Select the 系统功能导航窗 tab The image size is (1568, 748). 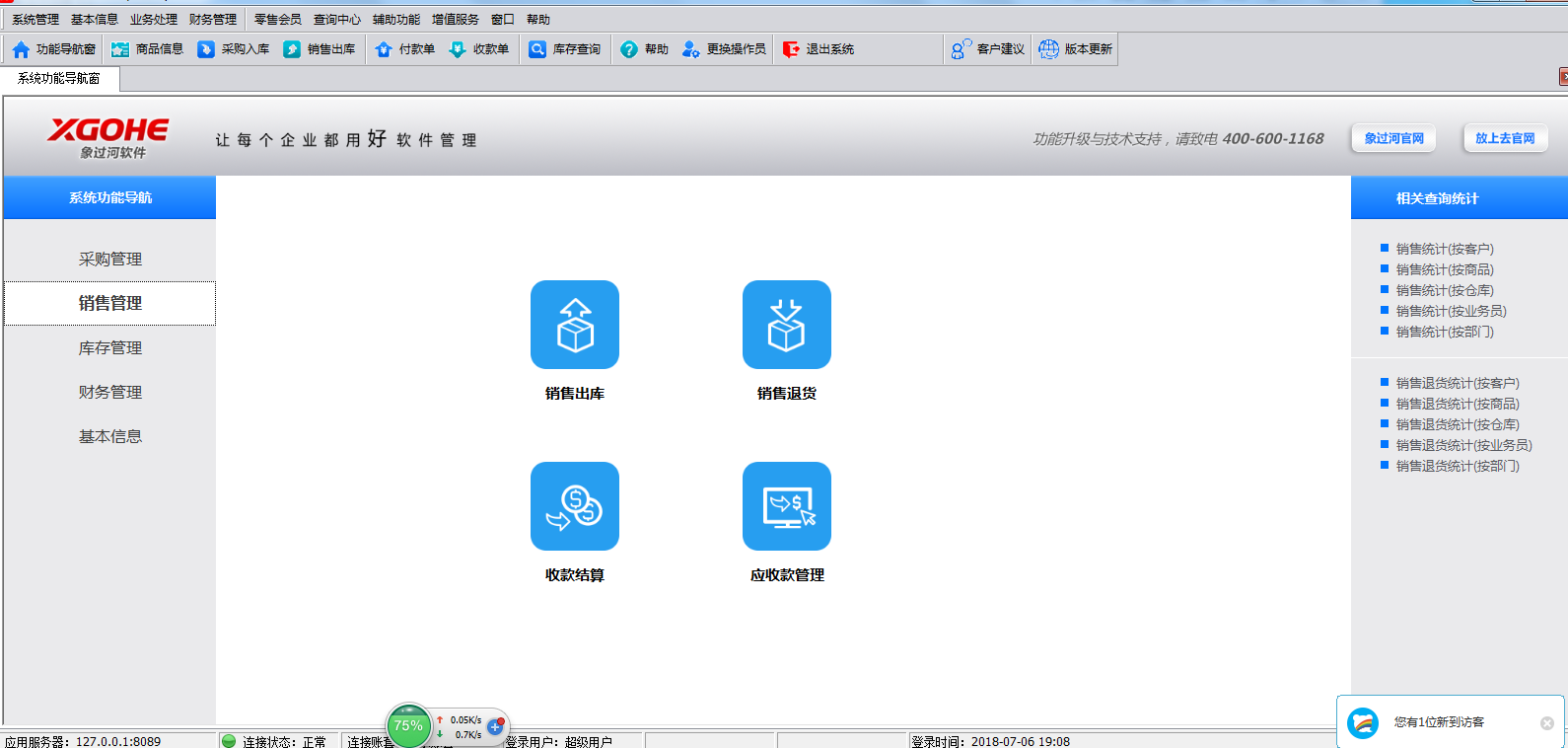59,79
